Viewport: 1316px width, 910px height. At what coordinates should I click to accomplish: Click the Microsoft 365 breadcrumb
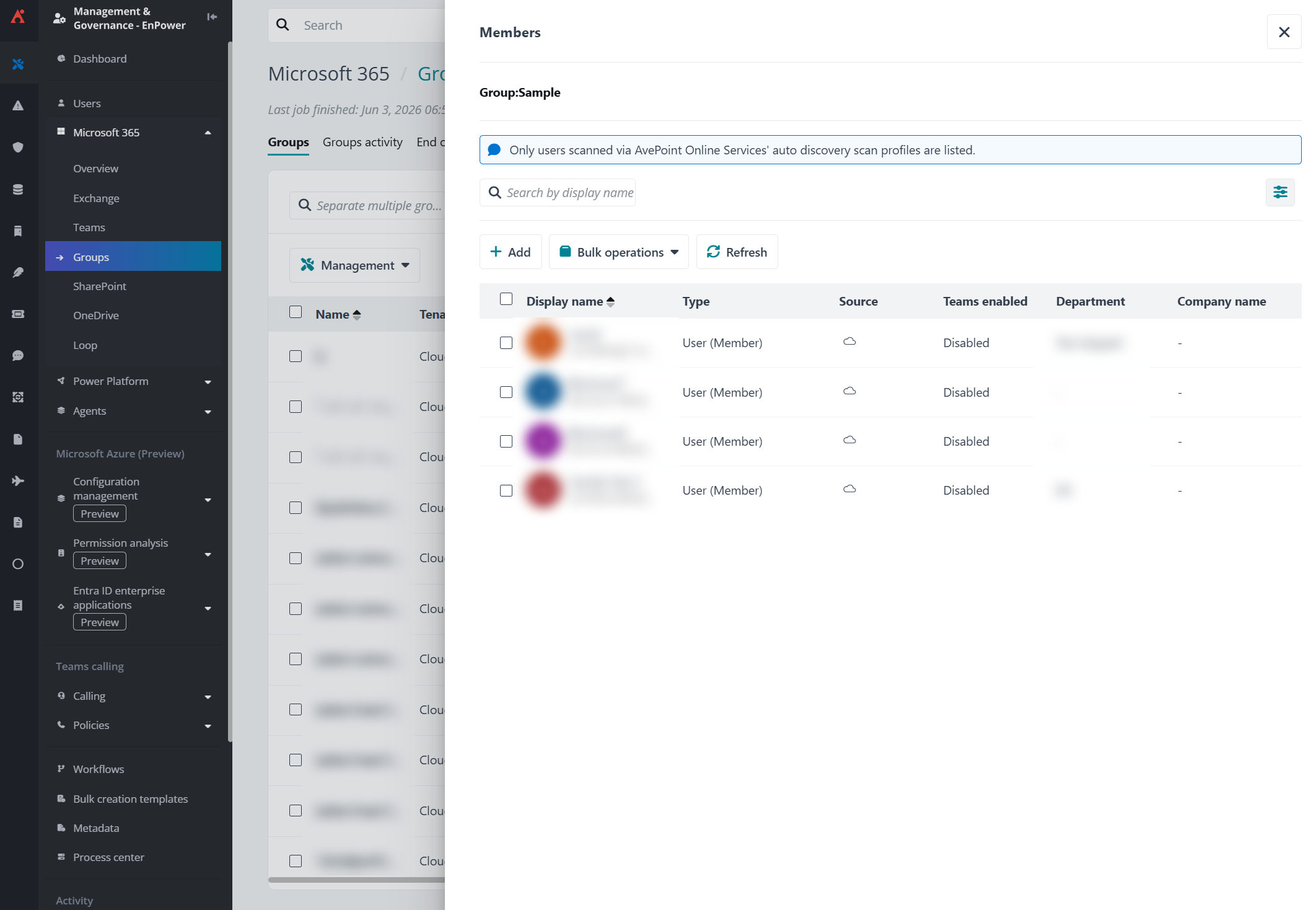pyautogui.click(x=328, y=74)
